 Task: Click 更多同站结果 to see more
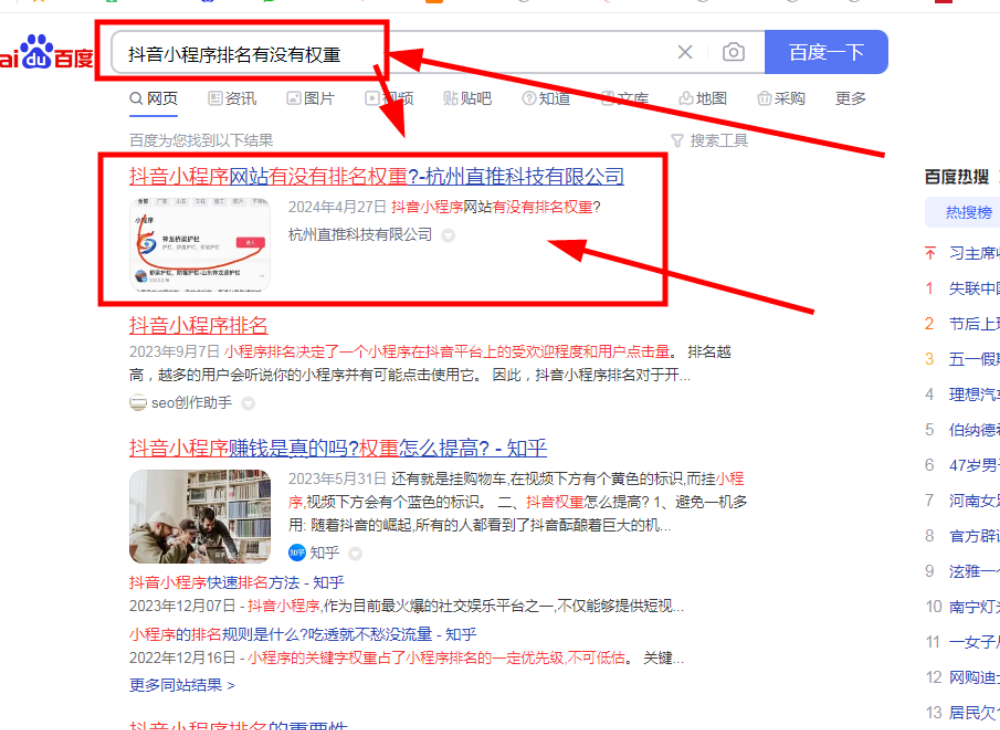(x=182, y=685)
